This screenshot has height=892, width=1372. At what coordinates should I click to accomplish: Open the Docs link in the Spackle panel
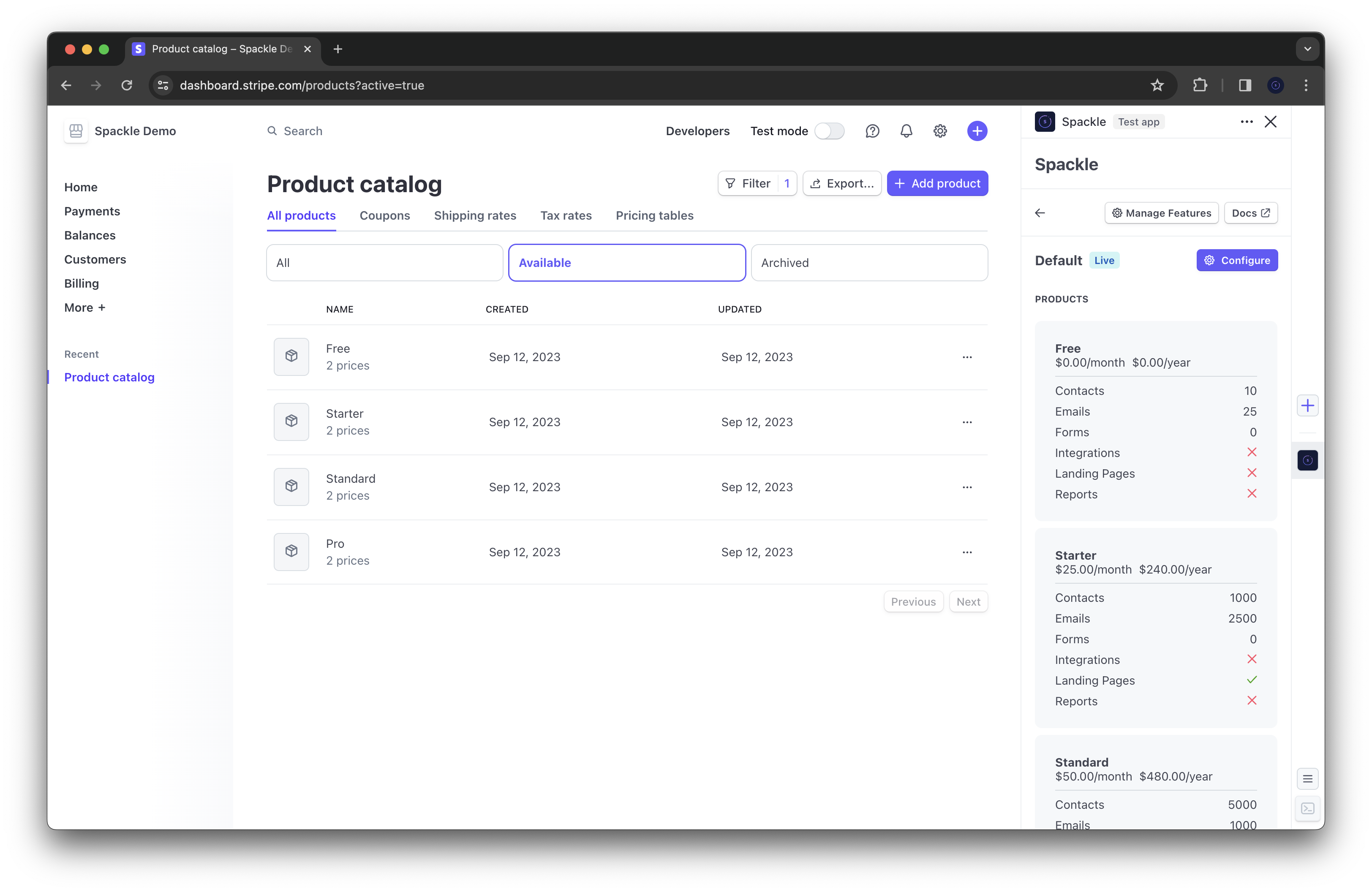coord(1250,212)
